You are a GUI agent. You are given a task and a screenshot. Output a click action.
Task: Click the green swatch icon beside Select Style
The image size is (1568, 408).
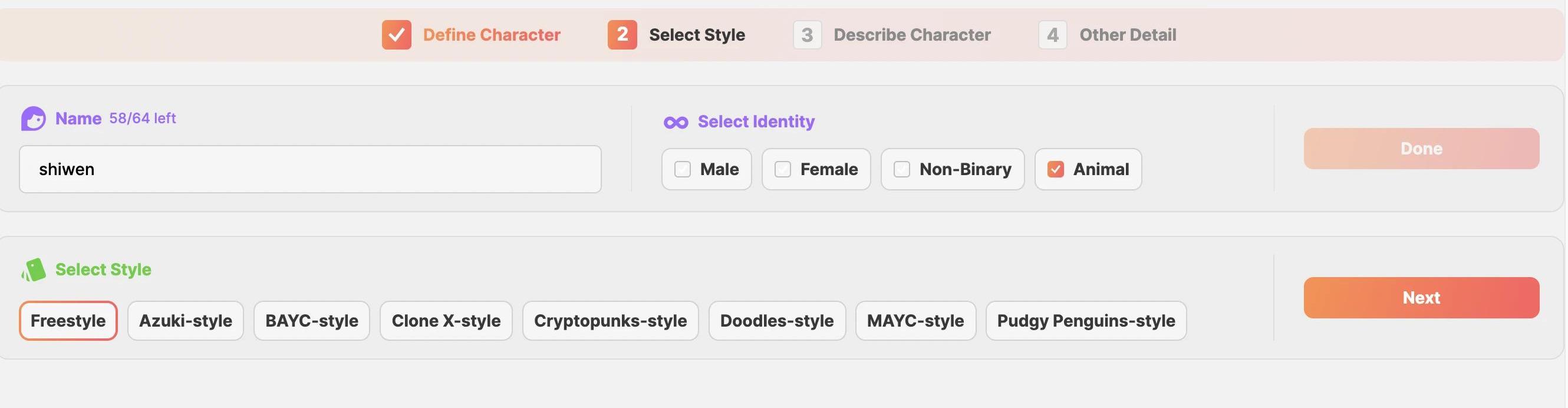[34, 270]
